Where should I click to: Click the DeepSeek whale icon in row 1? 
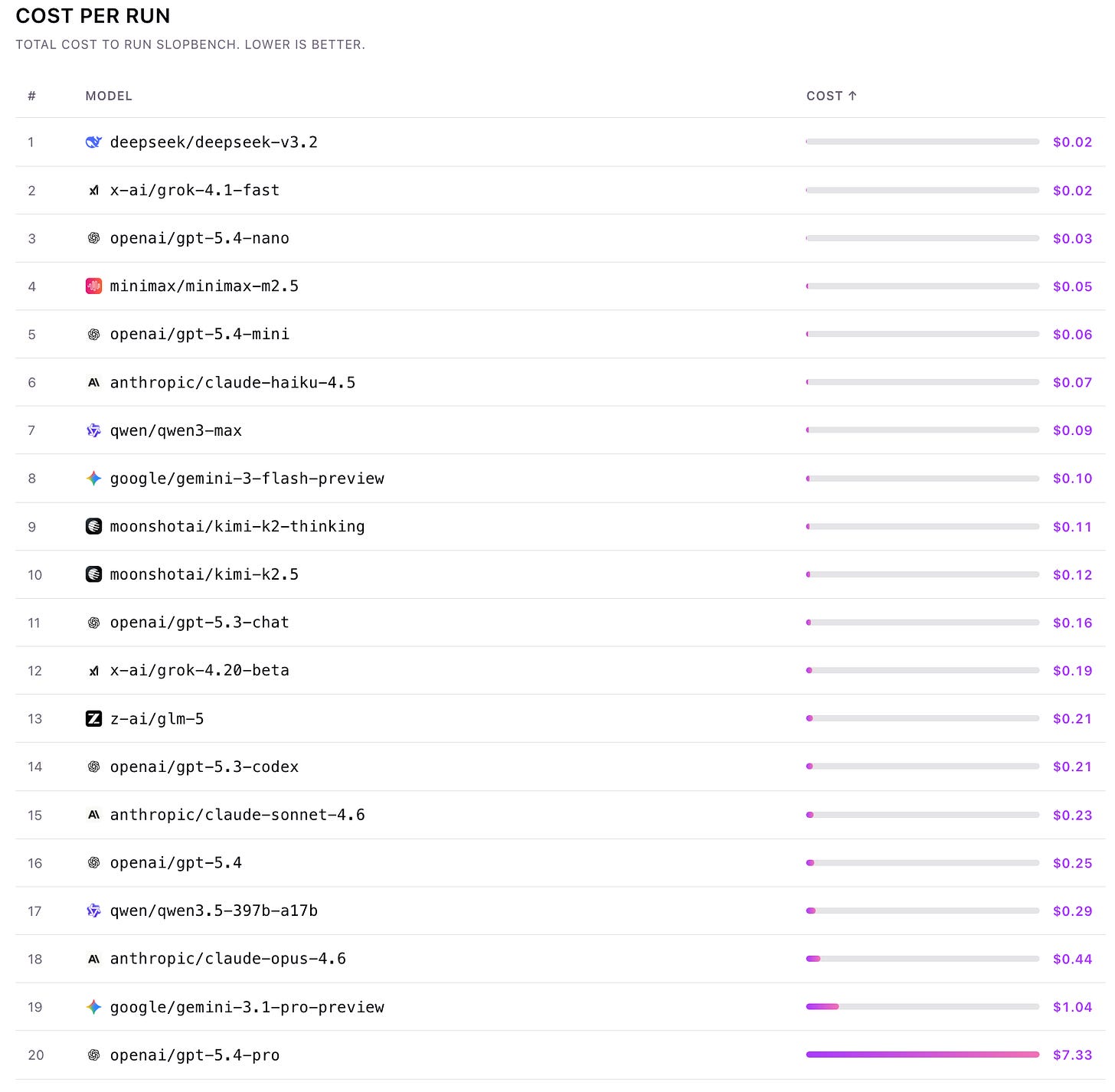pyautogui.click(x=93, y=142)
